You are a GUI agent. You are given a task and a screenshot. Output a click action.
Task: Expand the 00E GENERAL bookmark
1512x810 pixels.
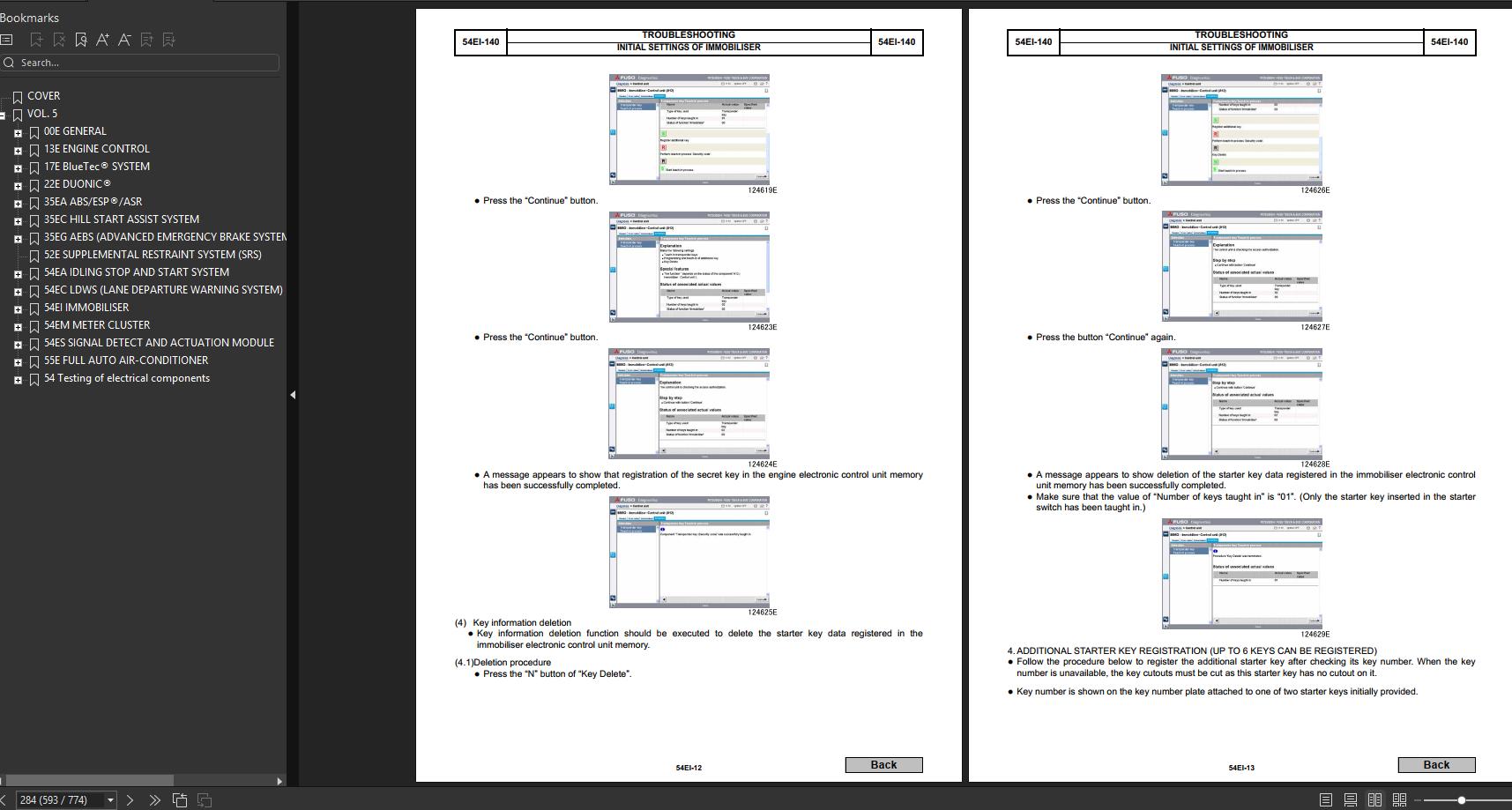coord(18,133)
